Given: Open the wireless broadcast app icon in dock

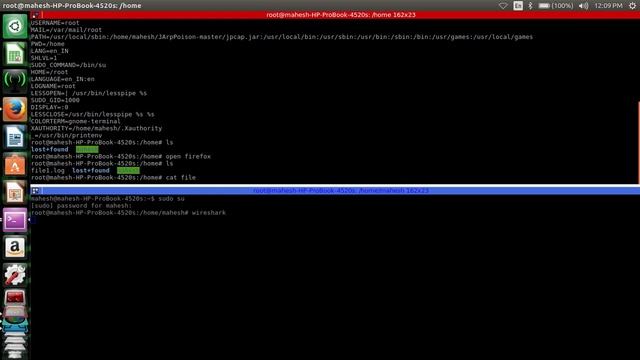Looking at the screenshot, I should point(15,81).
